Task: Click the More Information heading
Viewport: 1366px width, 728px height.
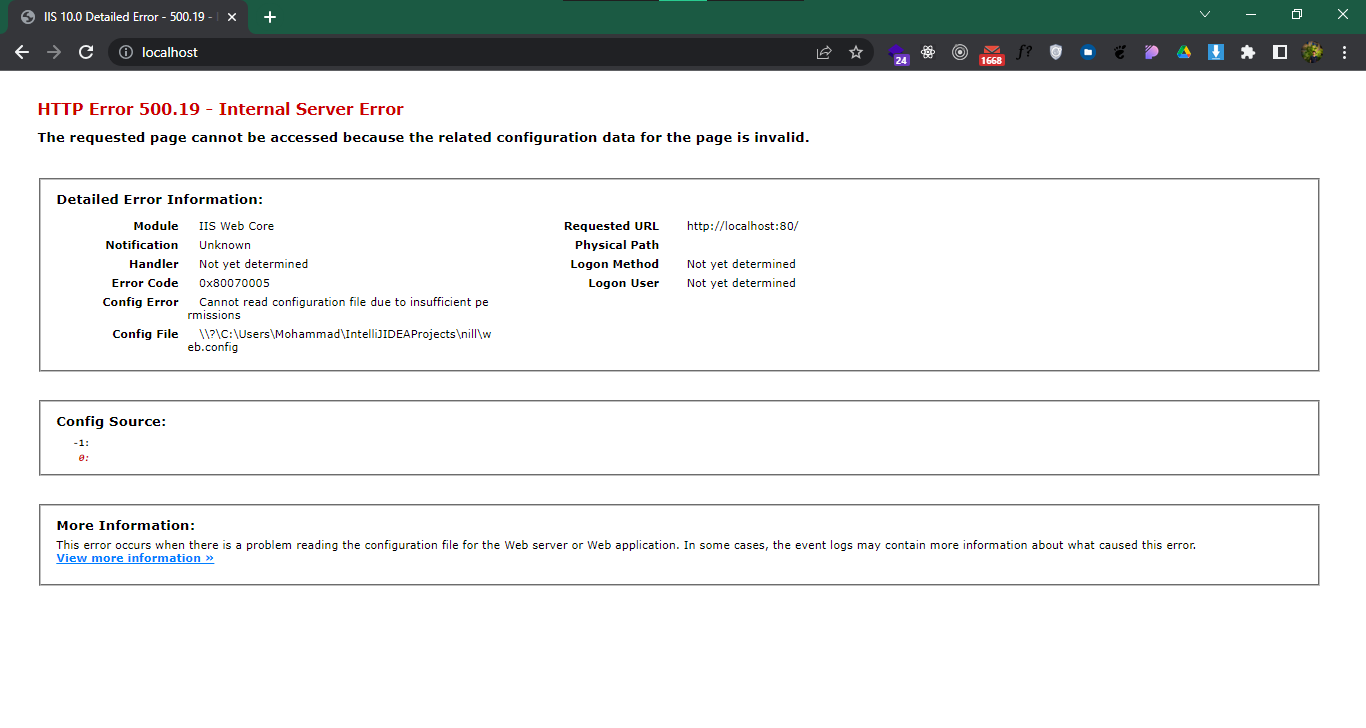Action: [x=126, y=526]
